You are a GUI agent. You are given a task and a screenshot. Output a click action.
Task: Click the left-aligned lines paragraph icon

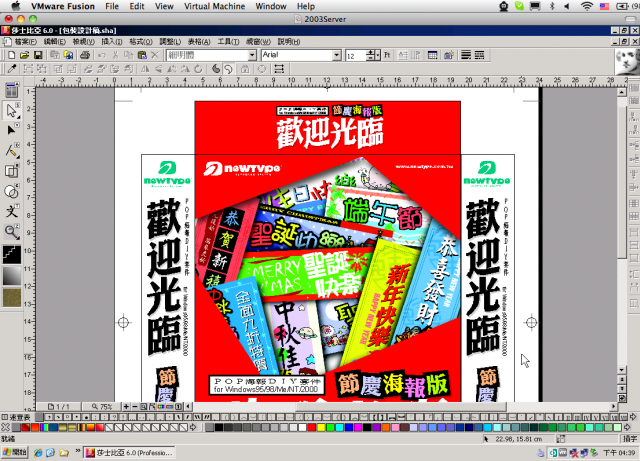coord(466,55)
